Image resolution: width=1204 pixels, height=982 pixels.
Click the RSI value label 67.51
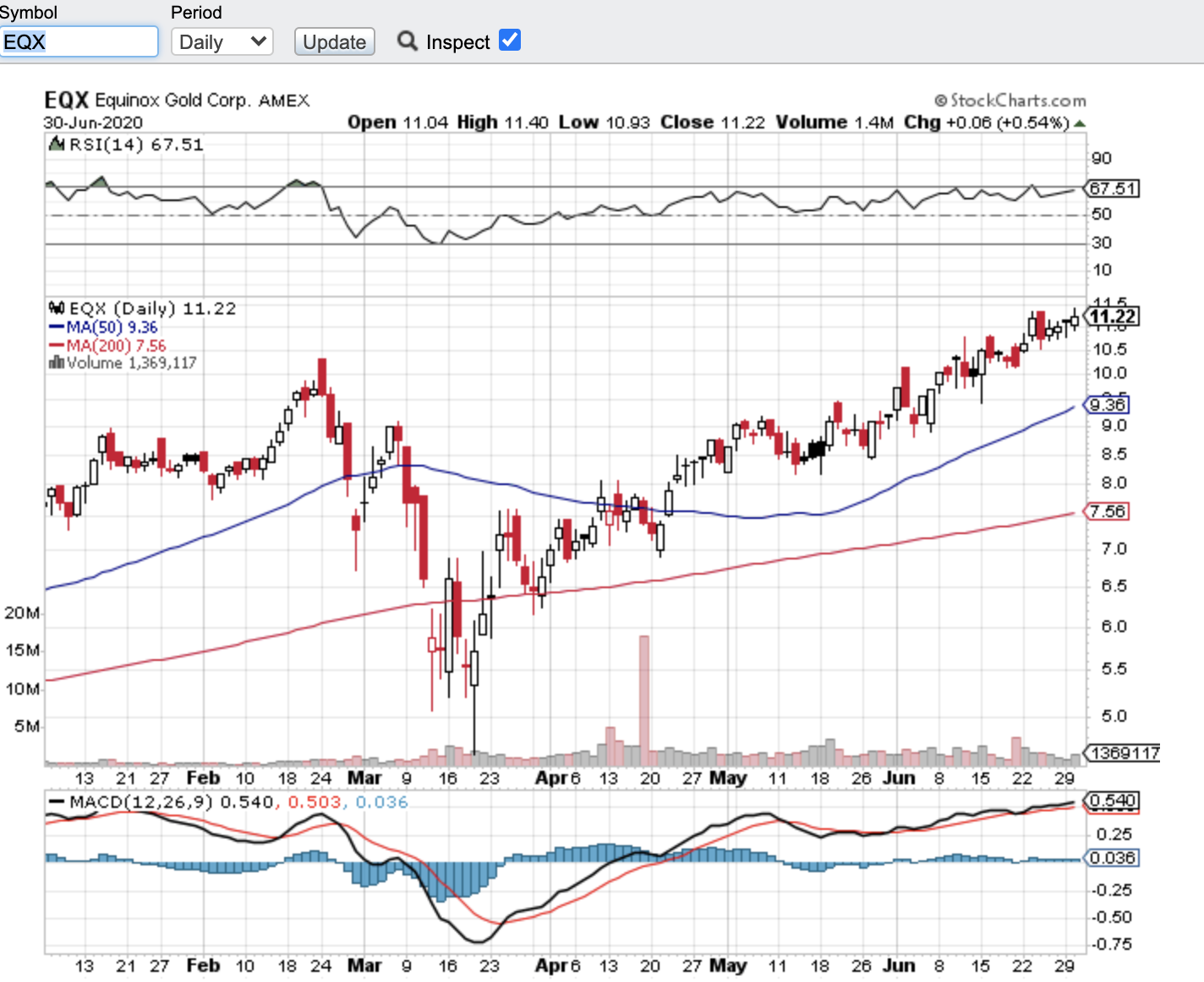coord(1112,188)
